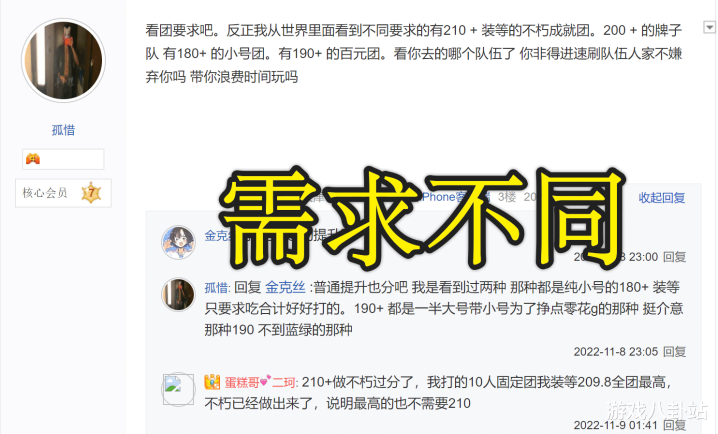
Task: Open the 核心会员 membership title box
Action: click(x=63, y=193)
